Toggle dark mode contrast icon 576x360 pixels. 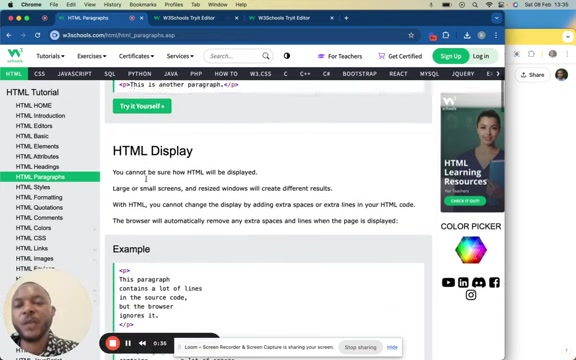coord(287,56)
